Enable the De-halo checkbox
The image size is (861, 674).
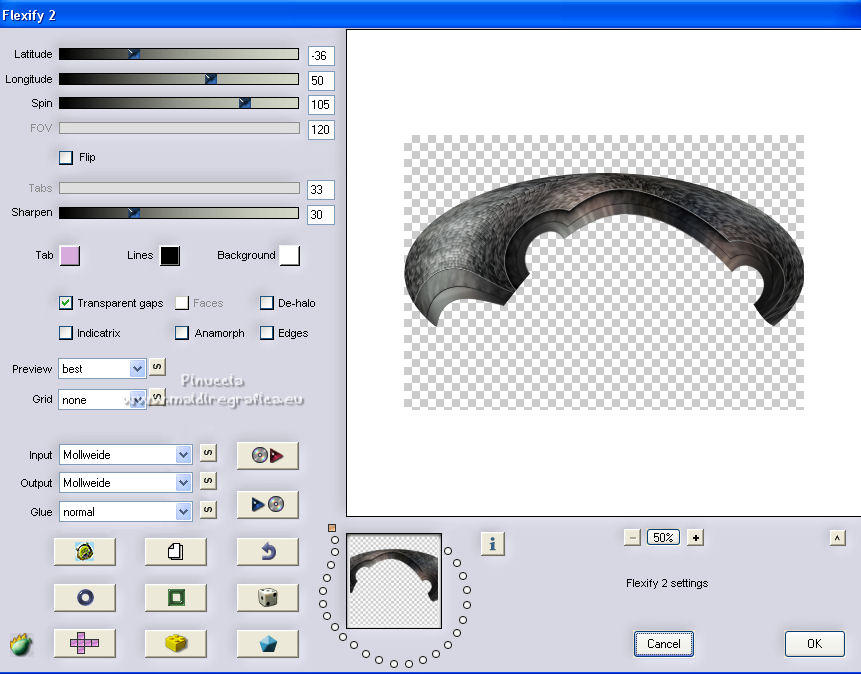pyautogui.click(x=266, y=303)
